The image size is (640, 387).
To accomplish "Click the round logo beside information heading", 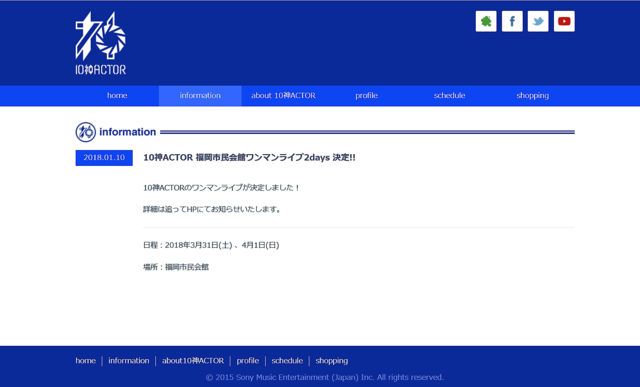I will [86, 132].
